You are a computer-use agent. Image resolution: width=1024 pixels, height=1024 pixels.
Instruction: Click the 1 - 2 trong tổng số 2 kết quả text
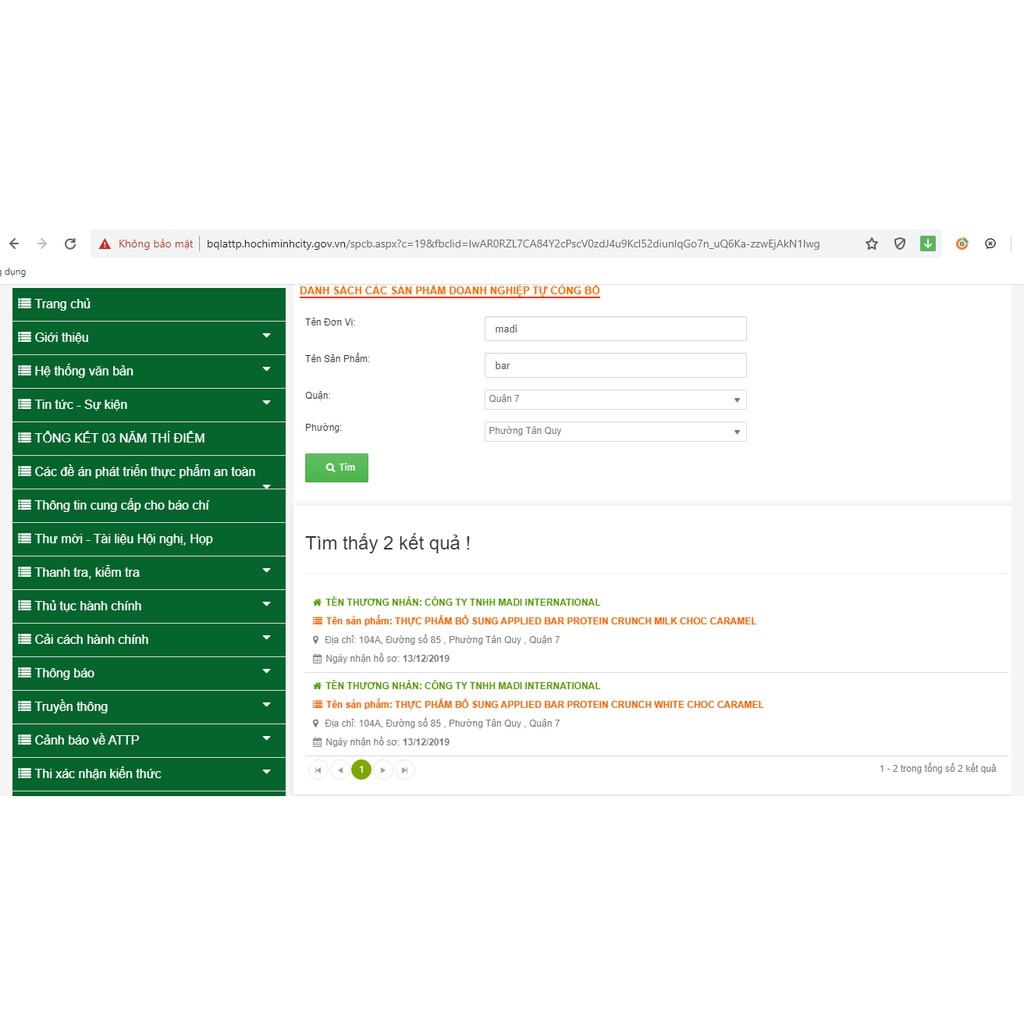click(x=937, y=769)
